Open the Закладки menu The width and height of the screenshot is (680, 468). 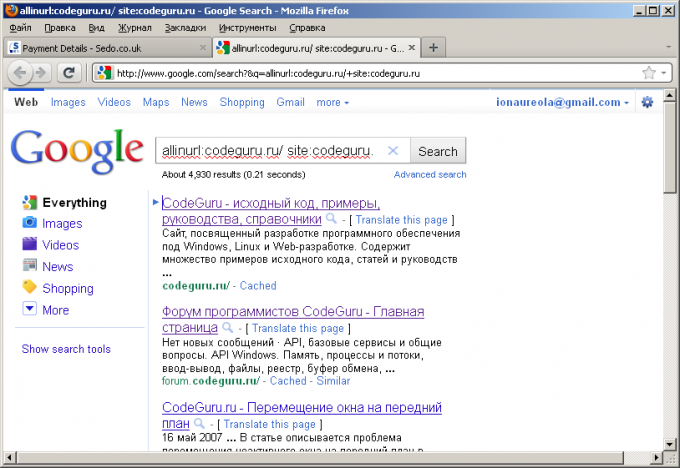pos(185,28)
